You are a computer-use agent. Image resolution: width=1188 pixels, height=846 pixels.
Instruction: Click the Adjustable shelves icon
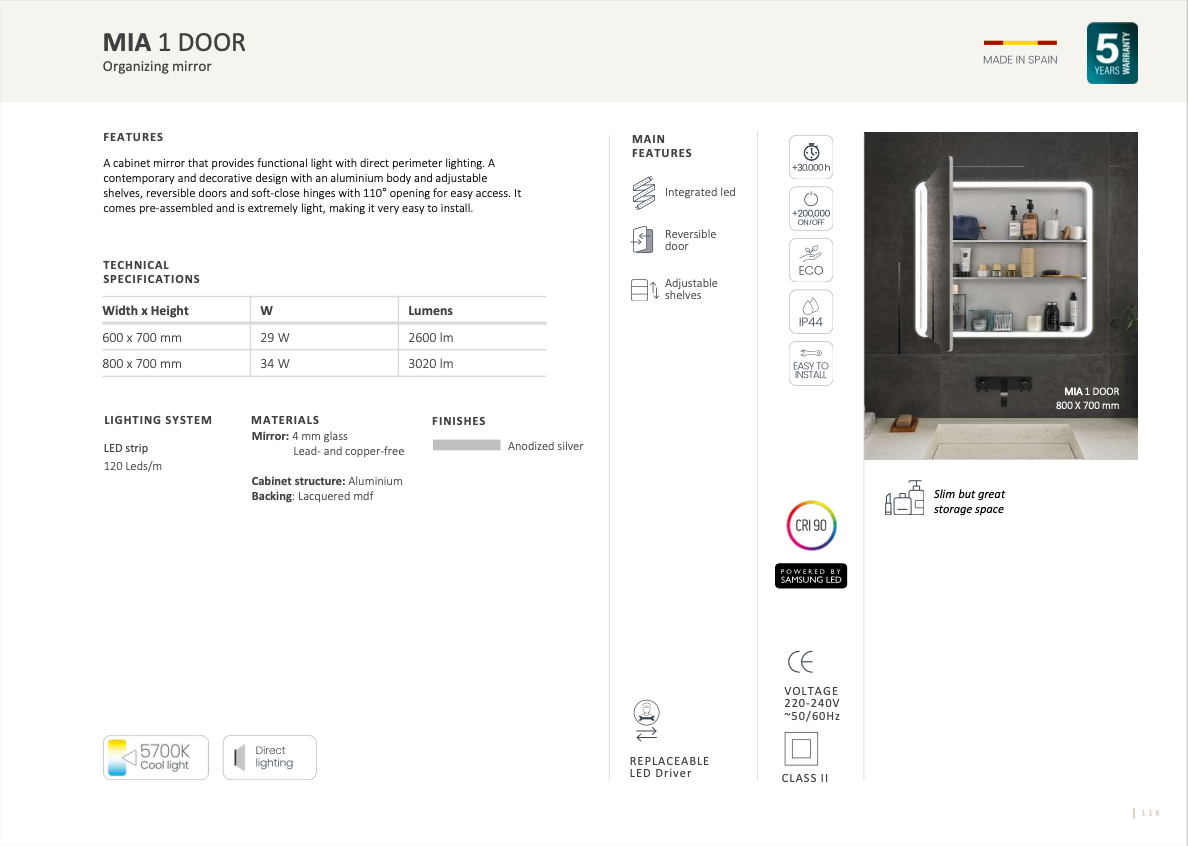tap(644, 290)
